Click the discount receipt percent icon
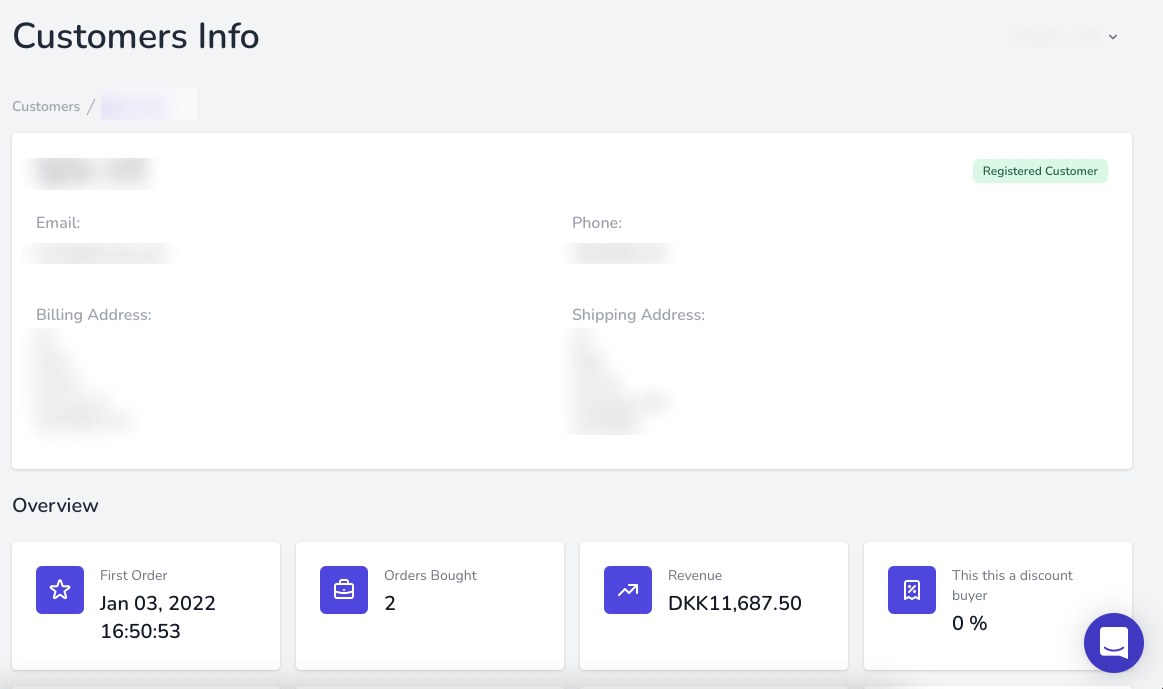 pos(912,590)
